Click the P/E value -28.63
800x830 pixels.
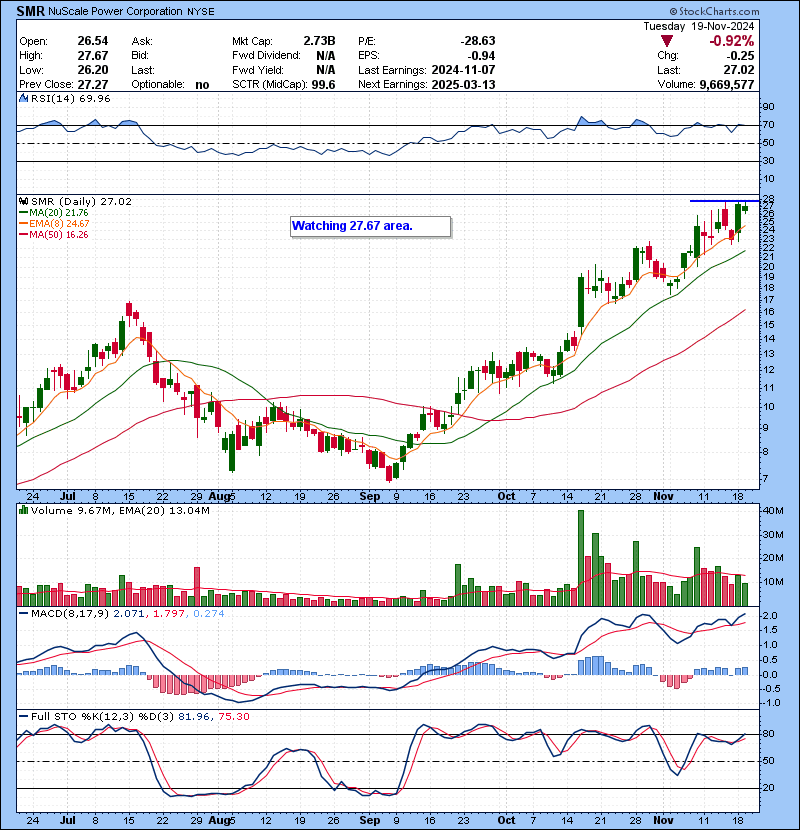click(478, 41)
